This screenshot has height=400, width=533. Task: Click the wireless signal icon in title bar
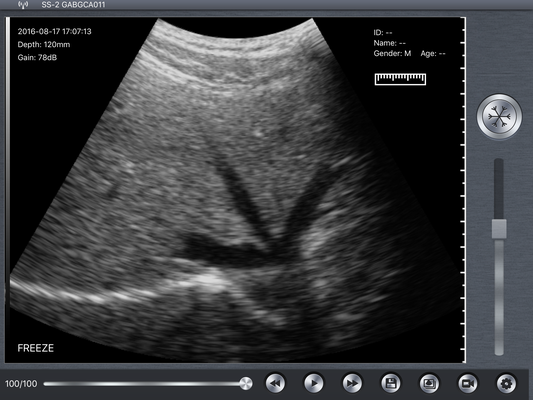pos(23,5)
